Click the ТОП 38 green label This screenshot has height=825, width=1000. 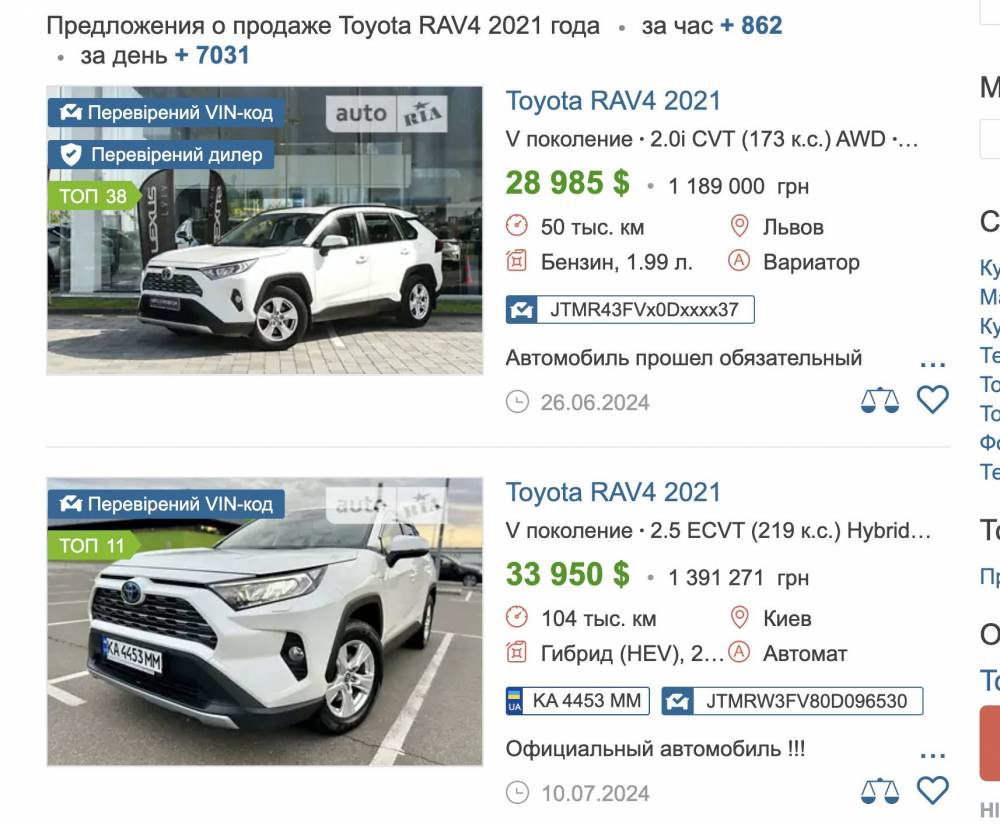point(93,196)
